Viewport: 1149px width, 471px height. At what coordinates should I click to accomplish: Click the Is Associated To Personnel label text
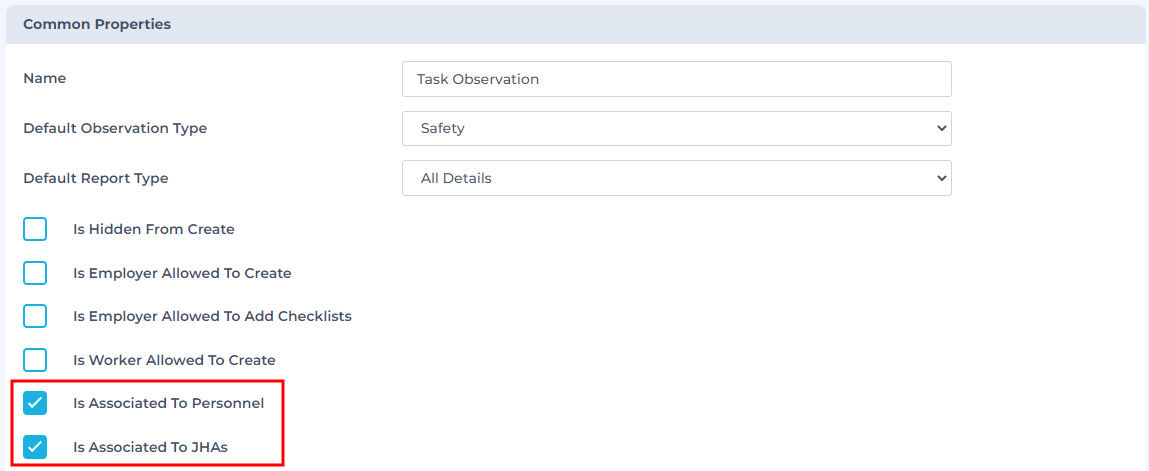coord(169,403)
